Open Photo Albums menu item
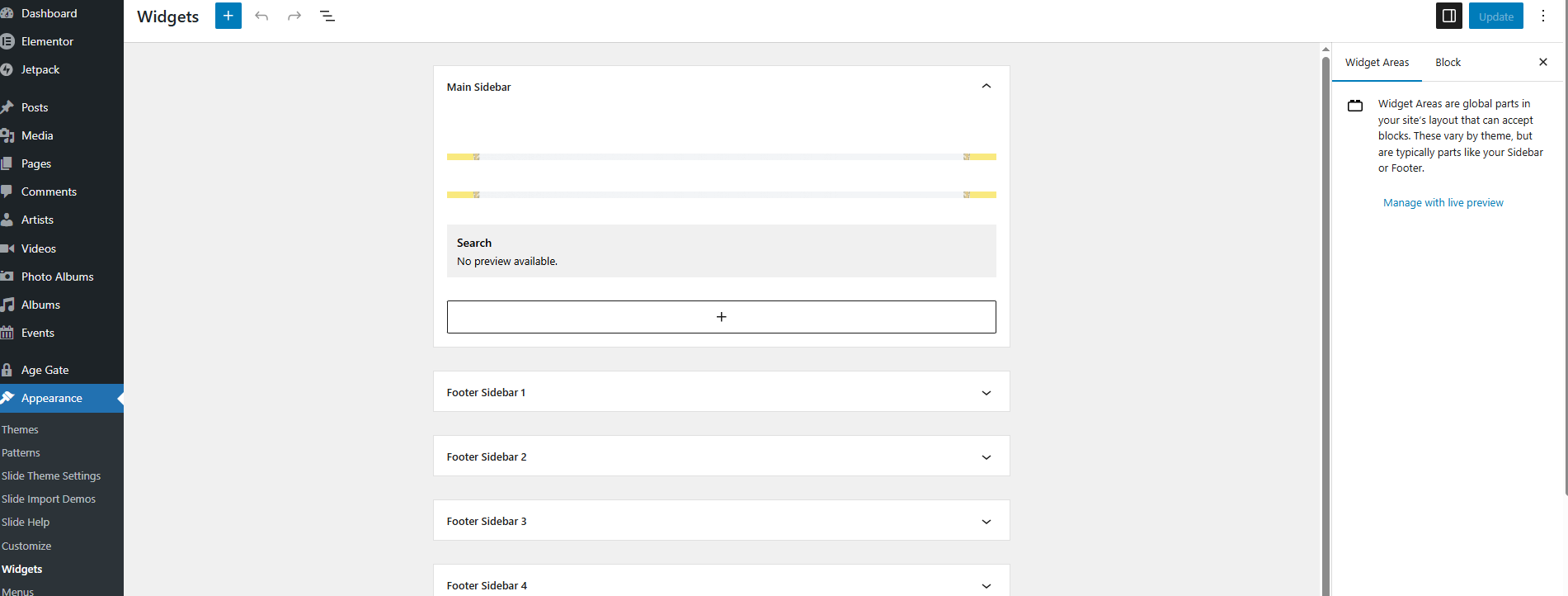 pos(57,277)
